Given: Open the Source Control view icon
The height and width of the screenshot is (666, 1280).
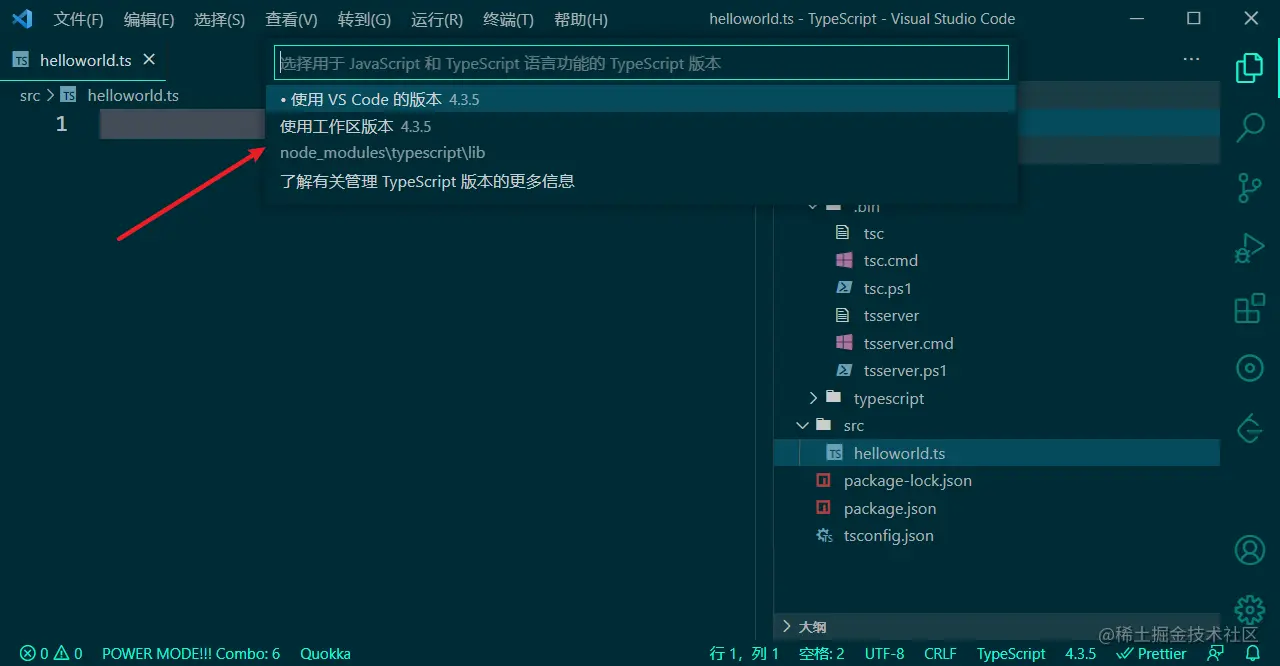Looking at the screenshot, I should pyautogui.click(x=1250, y=188).
